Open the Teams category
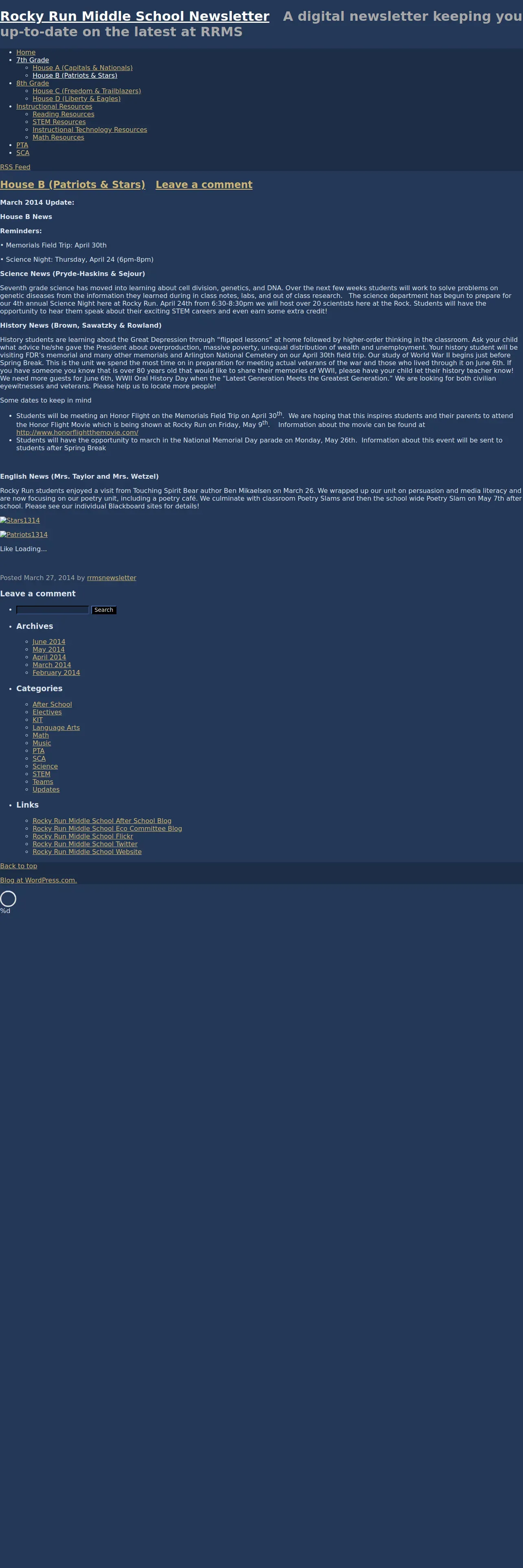The width and height of the screenshot is (523, 1568). tap(43, 782)
